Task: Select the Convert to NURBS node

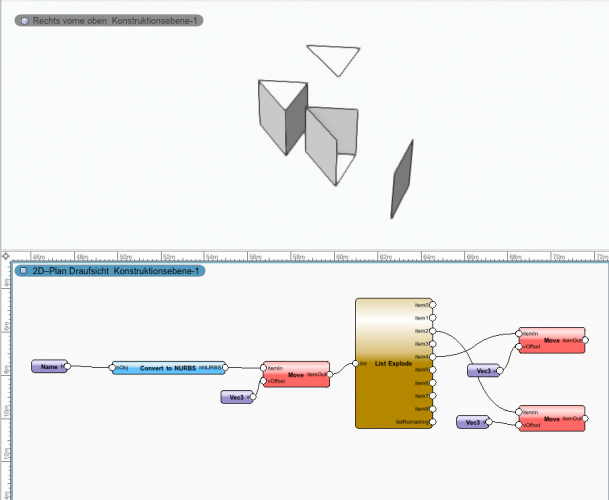Action: click(167, 368)
